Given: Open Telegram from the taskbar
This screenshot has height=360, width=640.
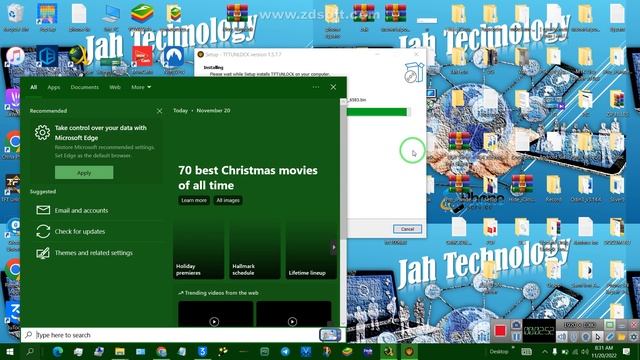Looking at the screenshot, I should point(285,351).
